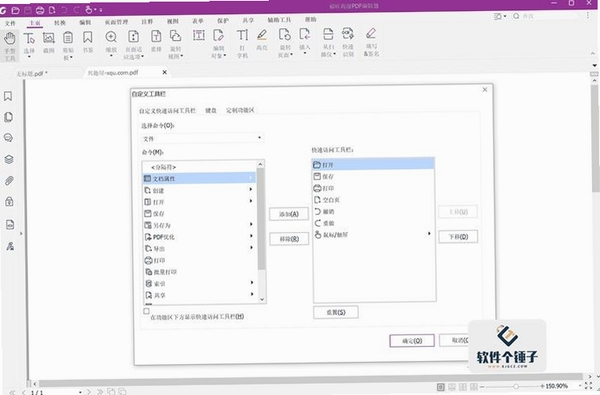
Task: Open Attachments paperclip panel in sidebar
Action: point(9,180)
